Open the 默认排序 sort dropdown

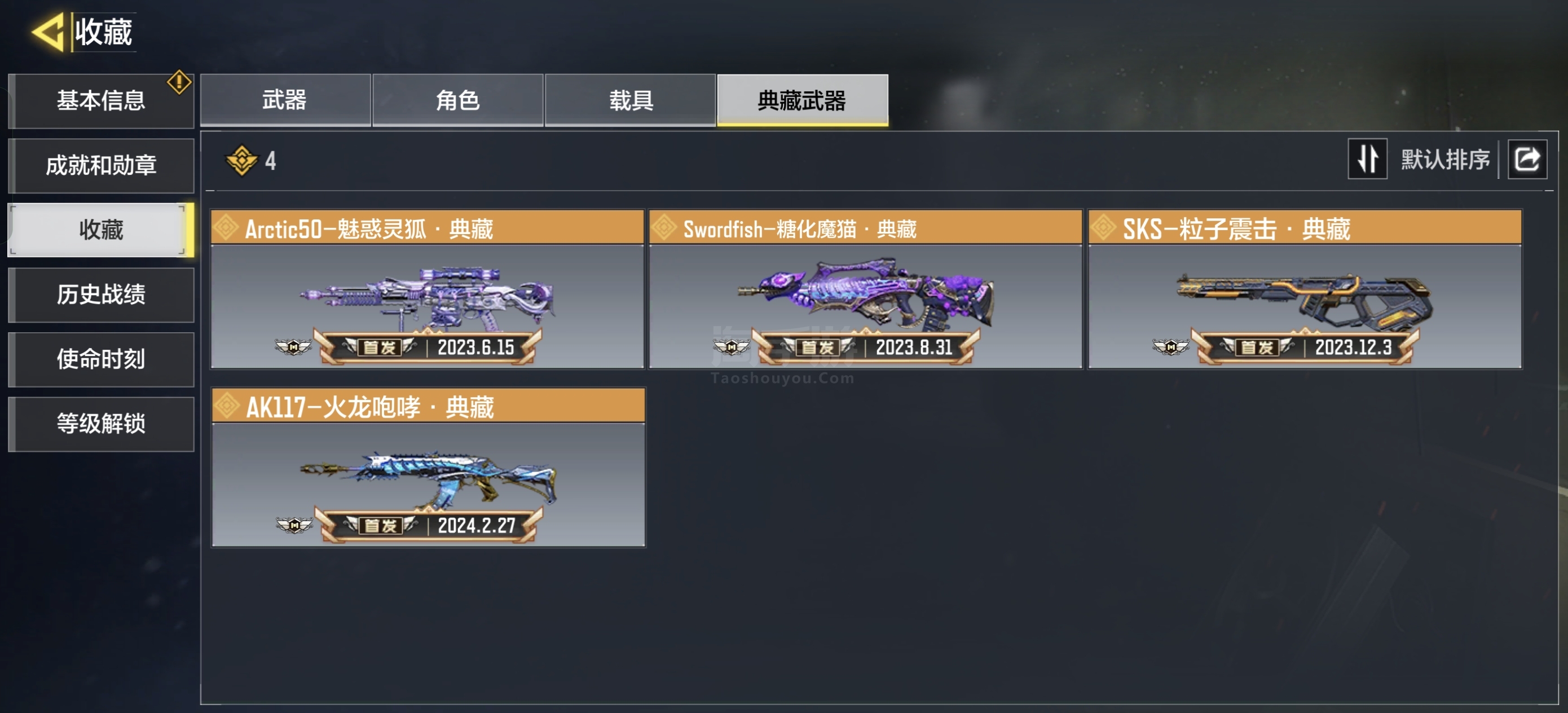coord(1445,160)
